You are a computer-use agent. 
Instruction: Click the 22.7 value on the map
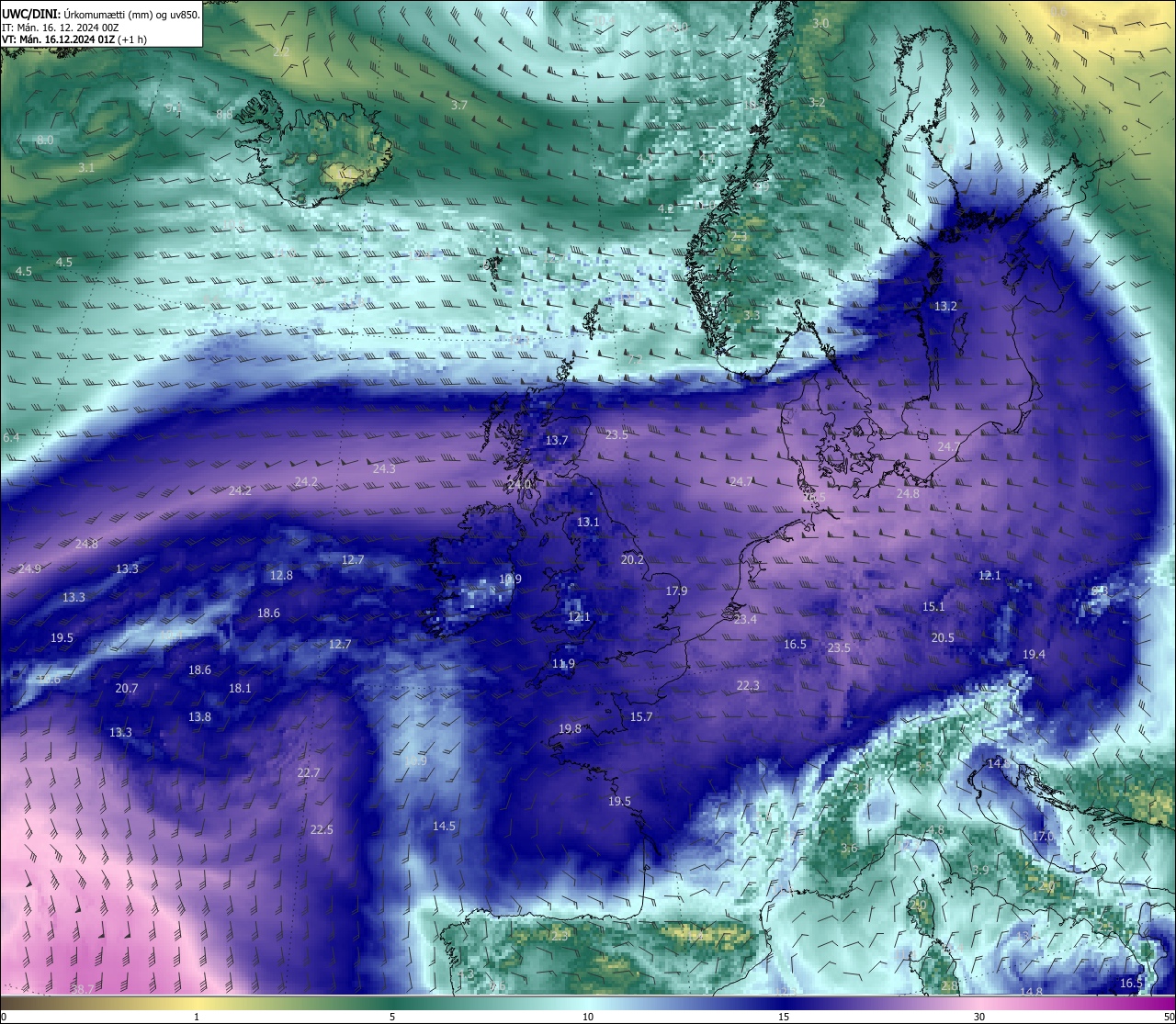[x=309, y=772]
